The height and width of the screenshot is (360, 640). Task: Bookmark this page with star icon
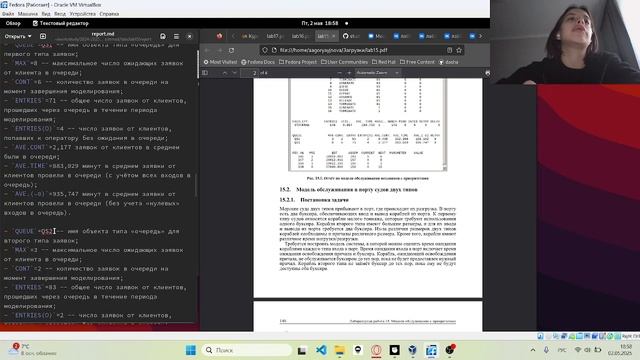pyautogui.click(x=459, y=50)
